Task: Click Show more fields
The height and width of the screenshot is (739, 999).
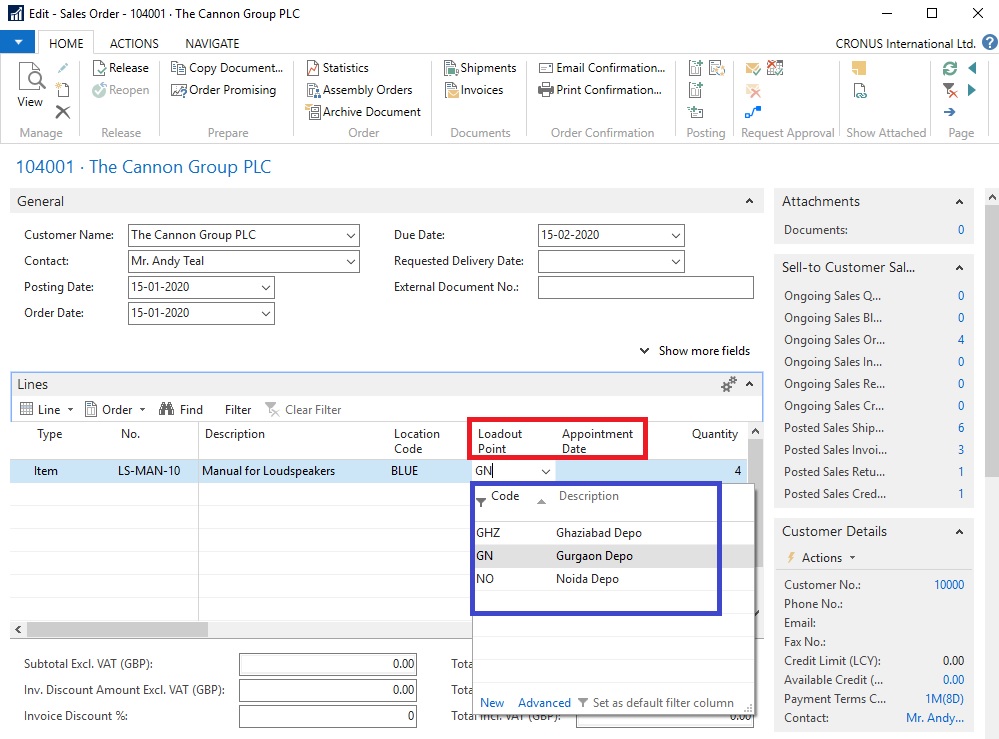Action: [x=695, y=351]
